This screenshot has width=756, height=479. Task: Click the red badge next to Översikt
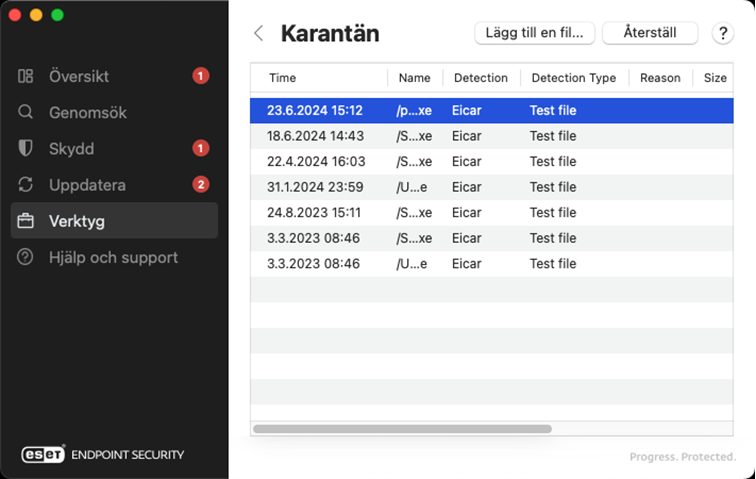coord(201,76)
